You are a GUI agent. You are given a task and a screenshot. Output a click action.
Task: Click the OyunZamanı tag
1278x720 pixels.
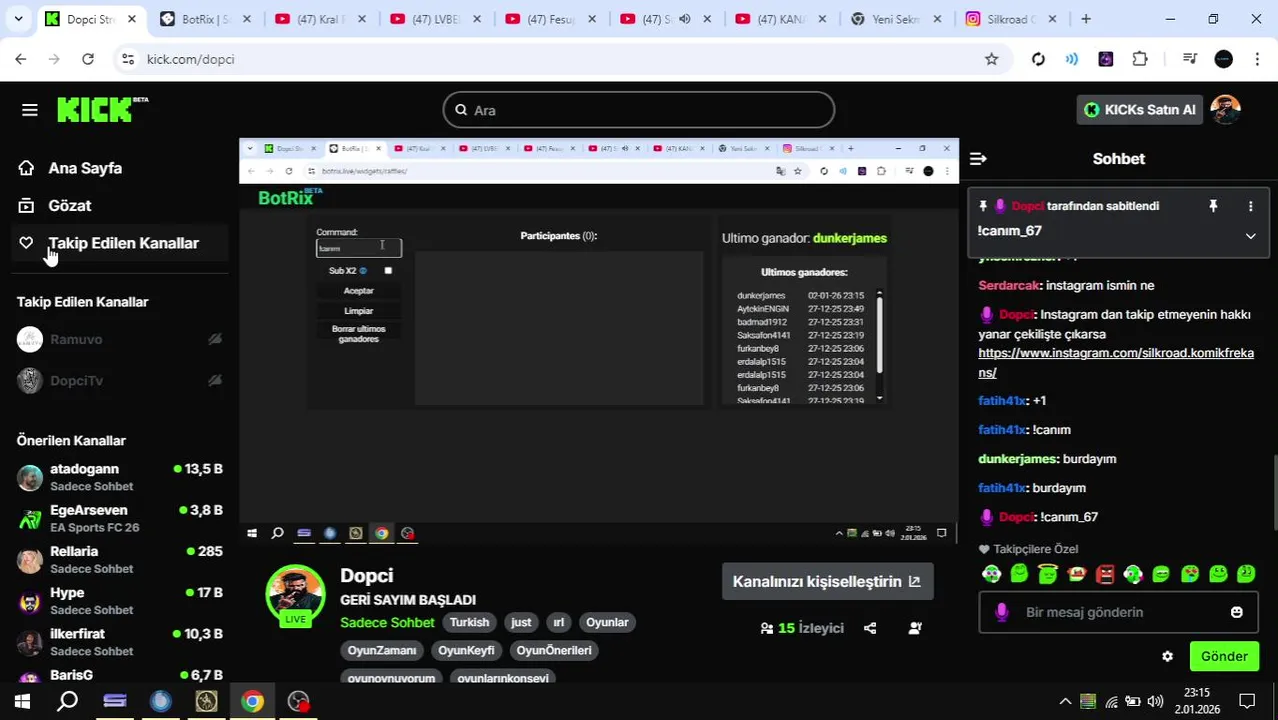click(x=382, y=650)
